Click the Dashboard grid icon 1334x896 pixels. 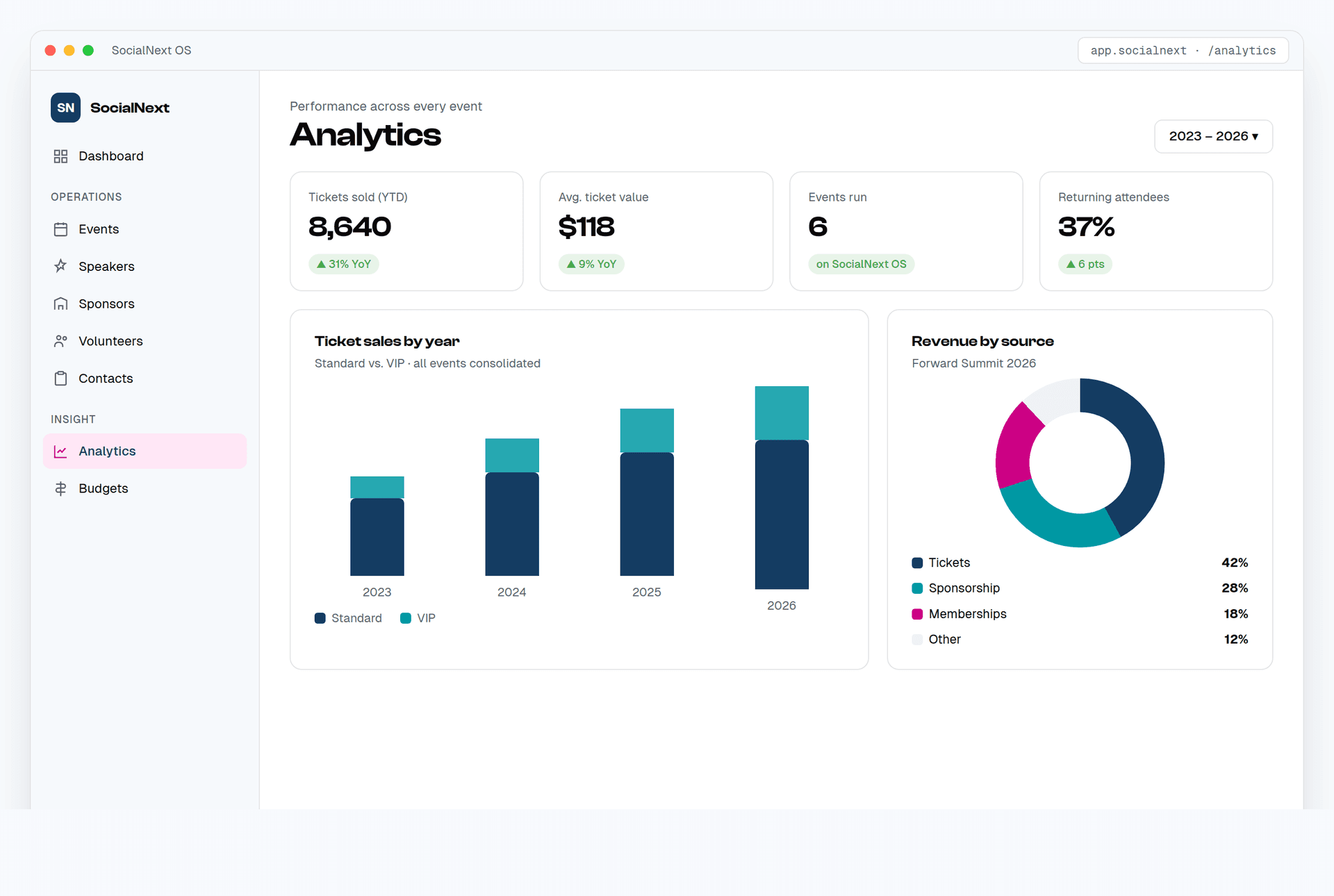coord(60,156)
